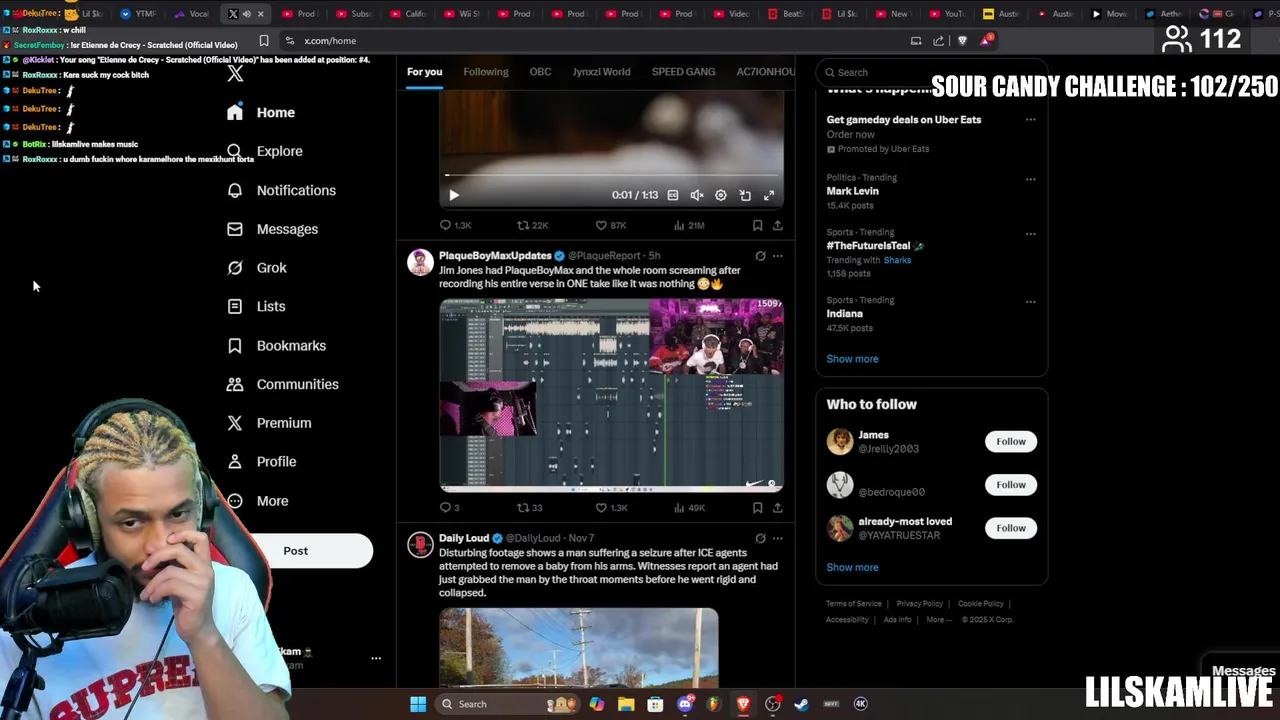Open more options for Uber Eats promotion
The image size is (1280, 720).
point(1030,120)
